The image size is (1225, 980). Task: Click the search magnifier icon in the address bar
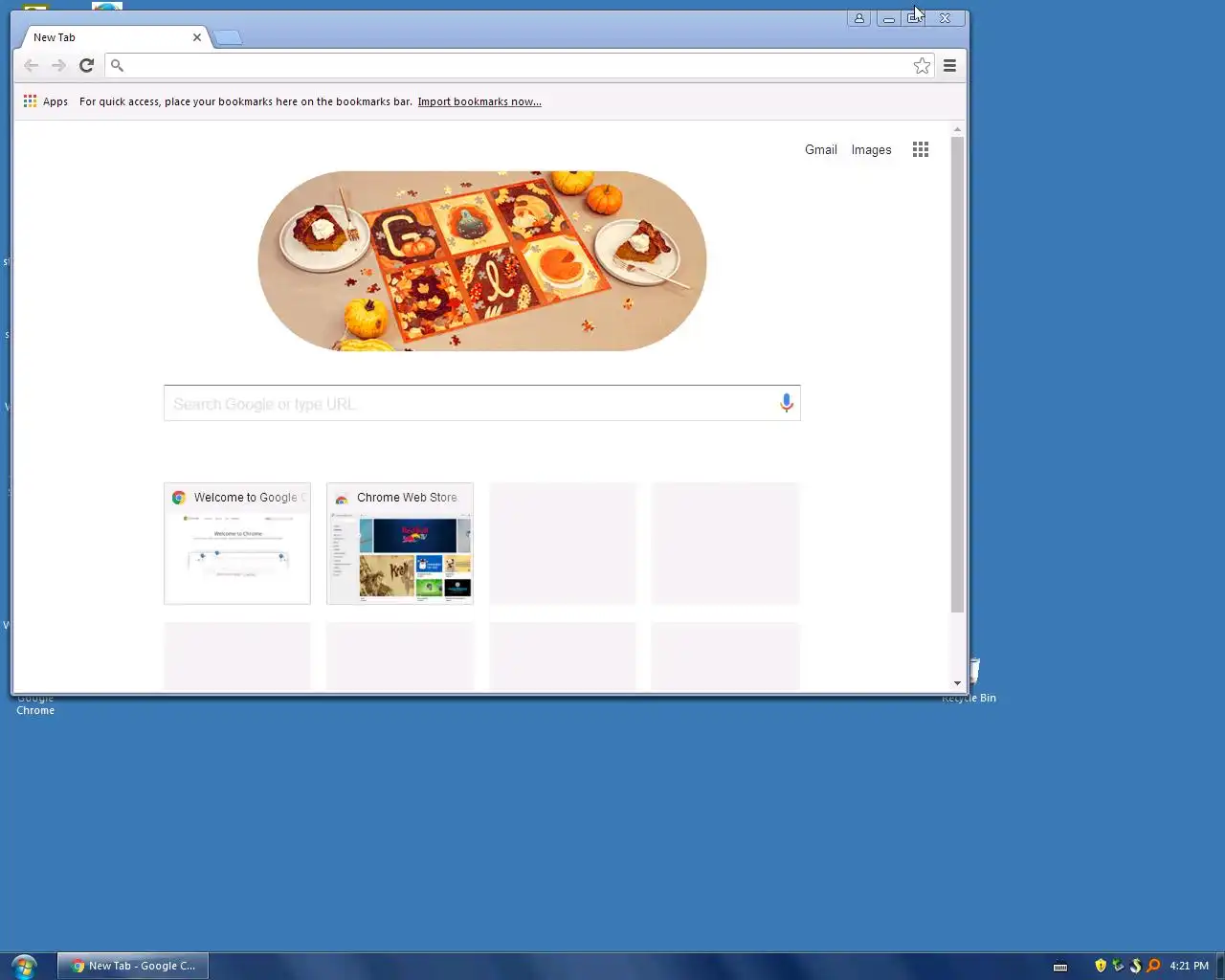pos(117,65)
